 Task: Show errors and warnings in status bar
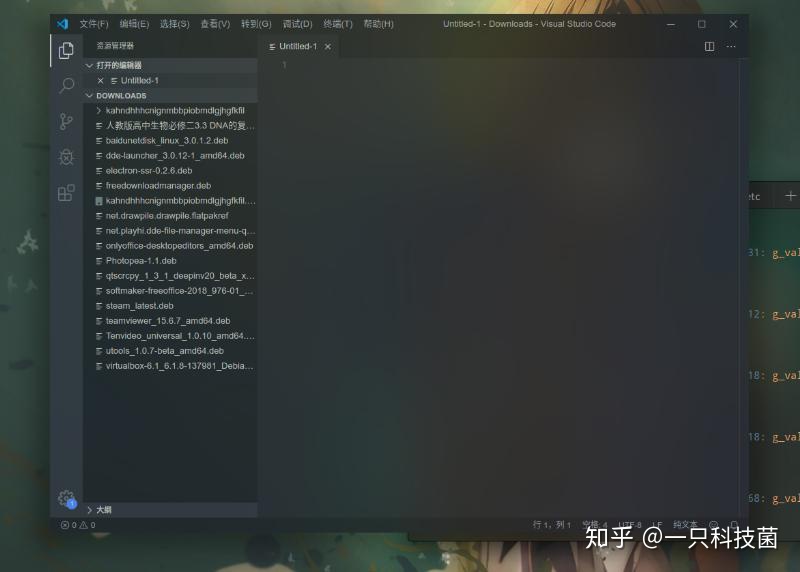[x=78, y=525]
